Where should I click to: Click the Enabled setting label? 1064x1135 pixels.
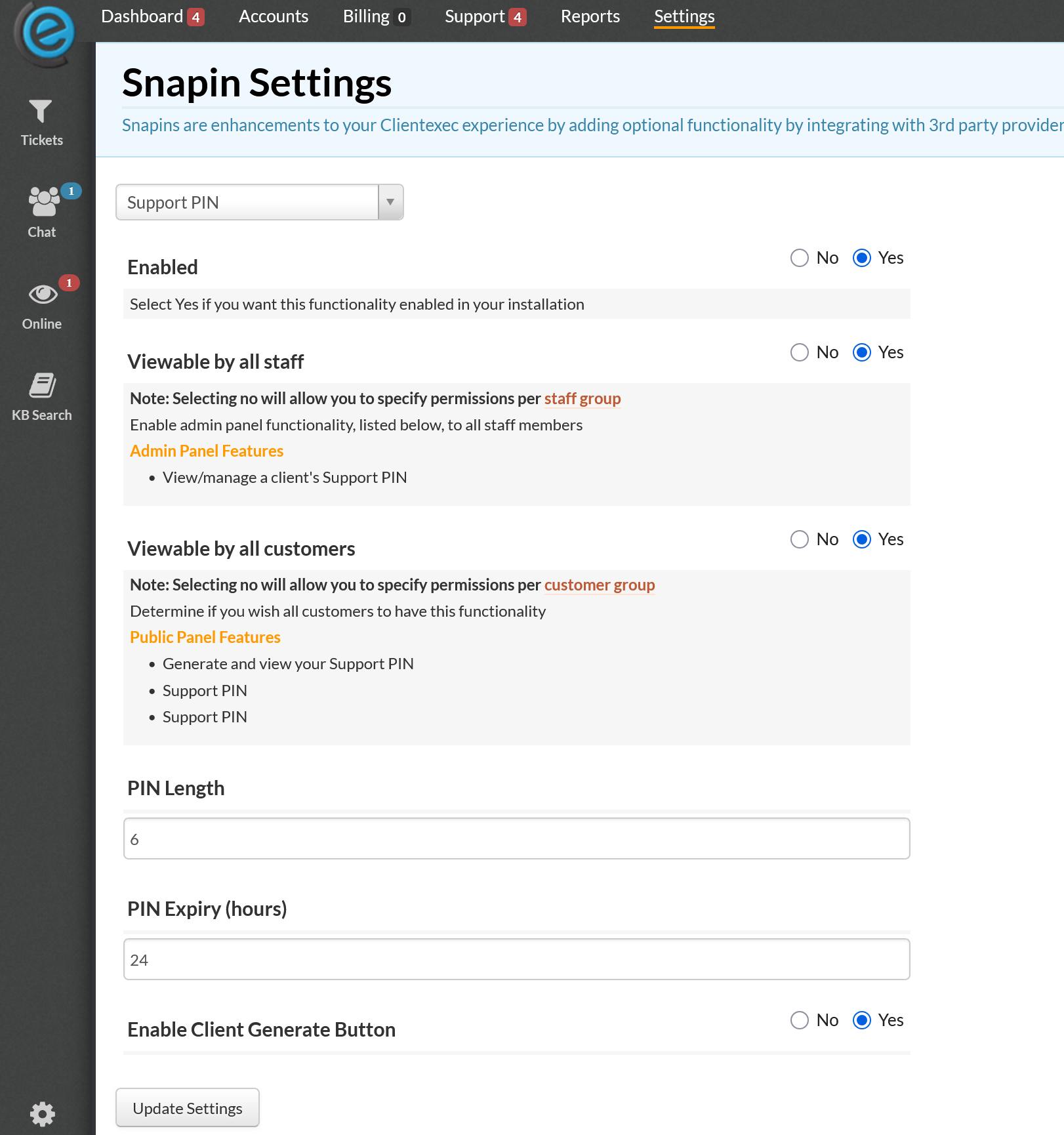coord(163,268)
